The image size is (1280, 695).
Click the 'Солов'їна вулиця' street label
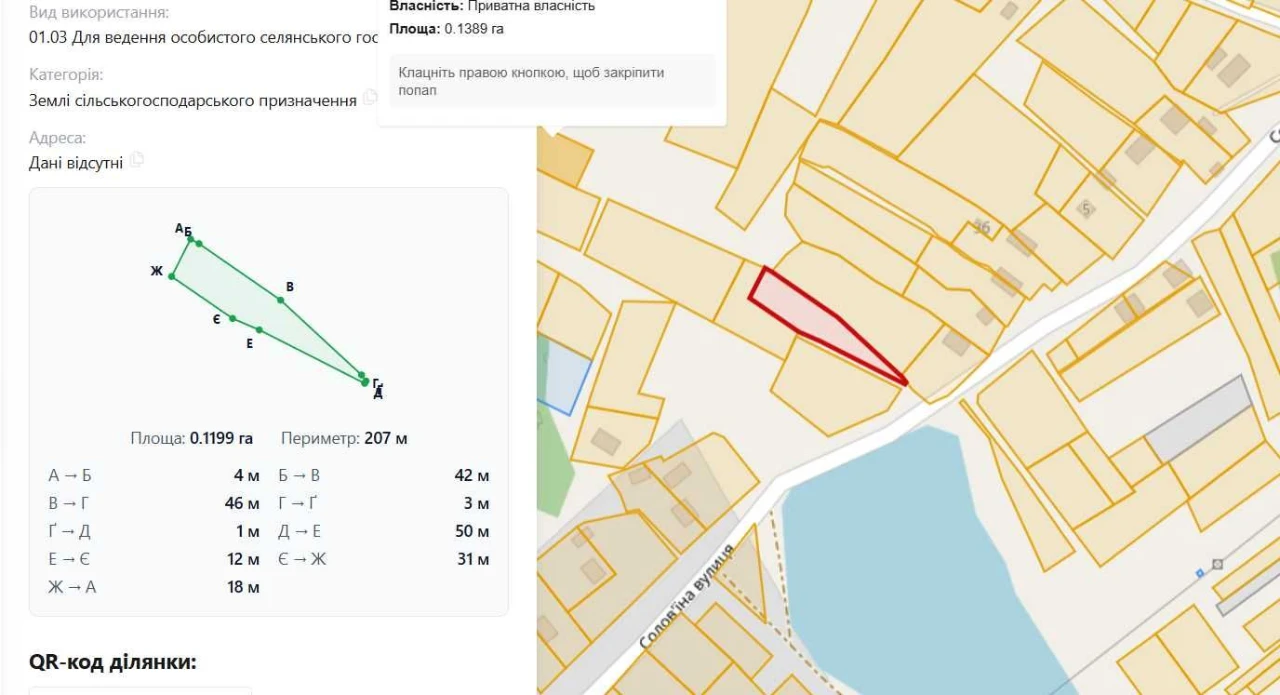686,596
